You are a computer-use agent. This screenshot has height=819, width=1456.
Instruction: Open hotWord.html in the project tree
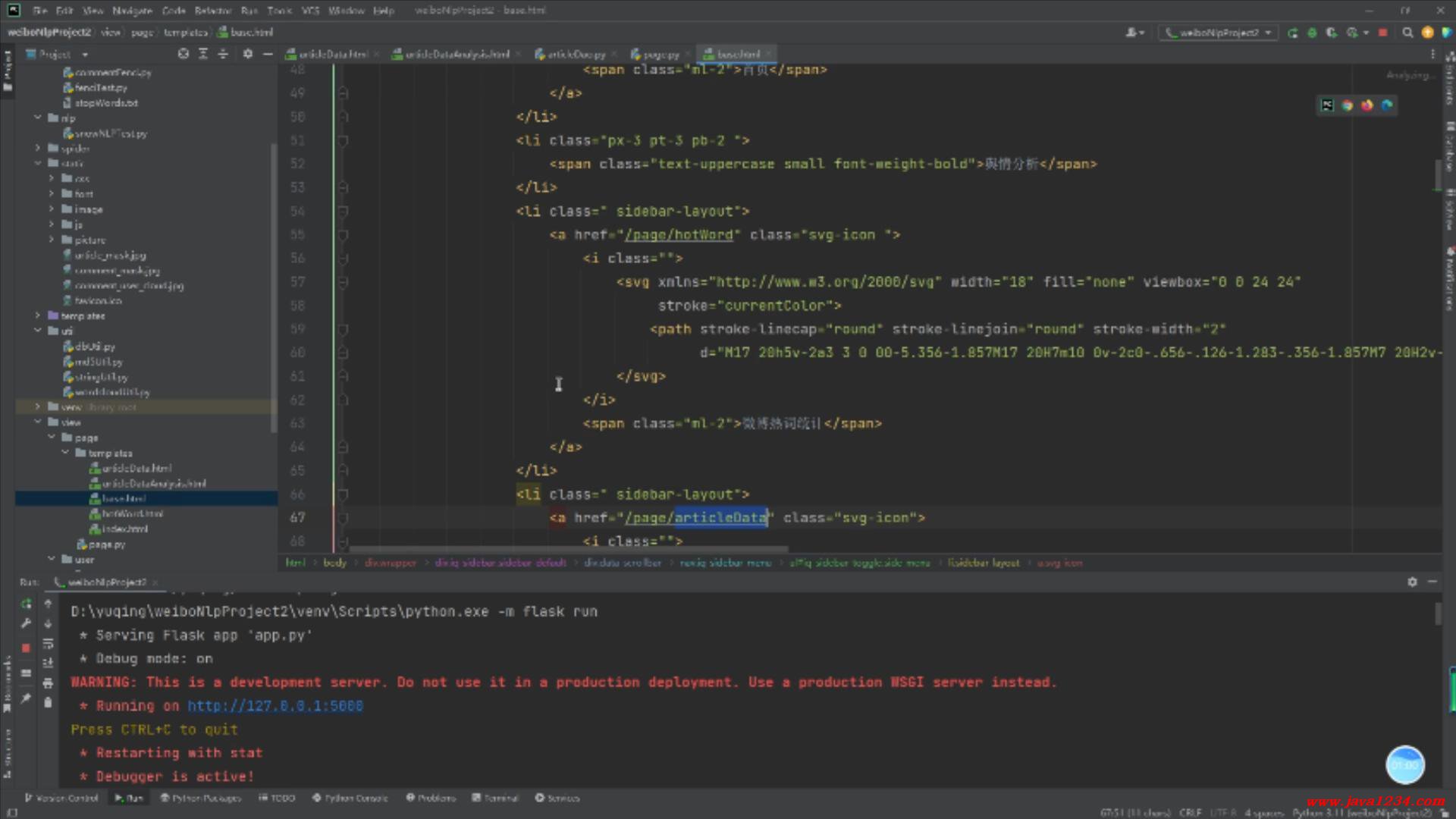pyautogui.click(x=132, y=513)
